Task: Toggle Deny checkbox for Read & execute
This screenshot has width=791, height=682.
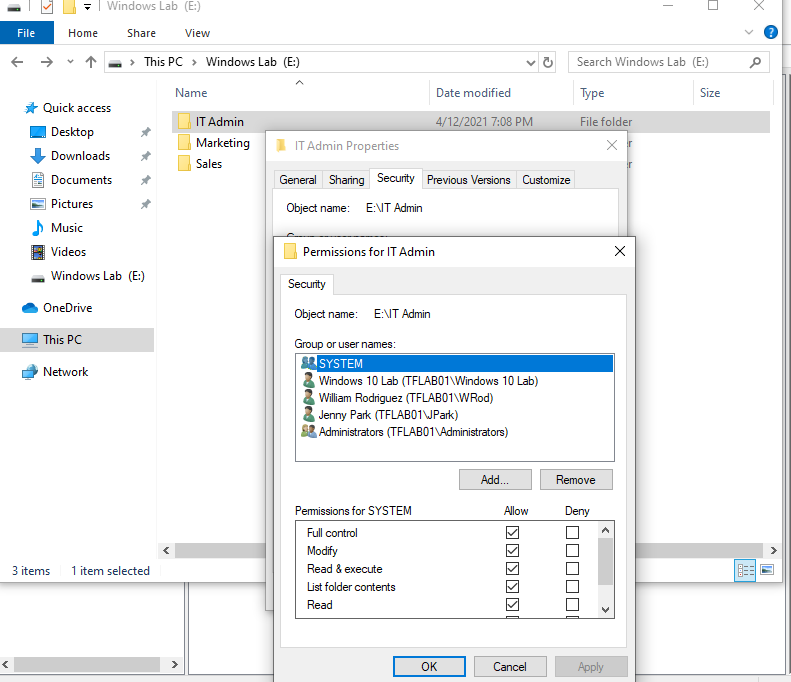Action: tap(572, 569)
